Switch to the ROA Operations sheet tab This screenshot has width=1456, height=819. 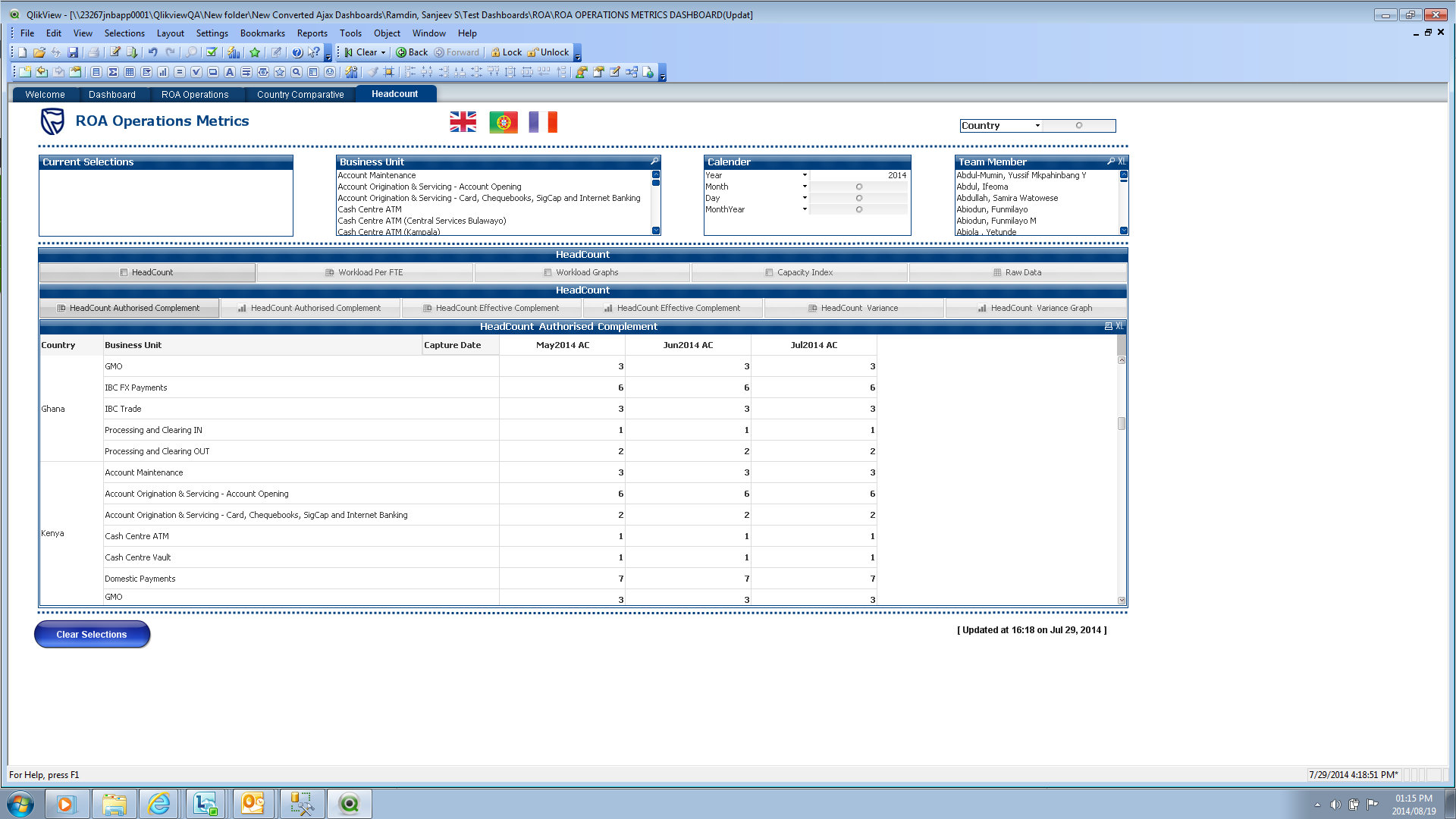195,95
